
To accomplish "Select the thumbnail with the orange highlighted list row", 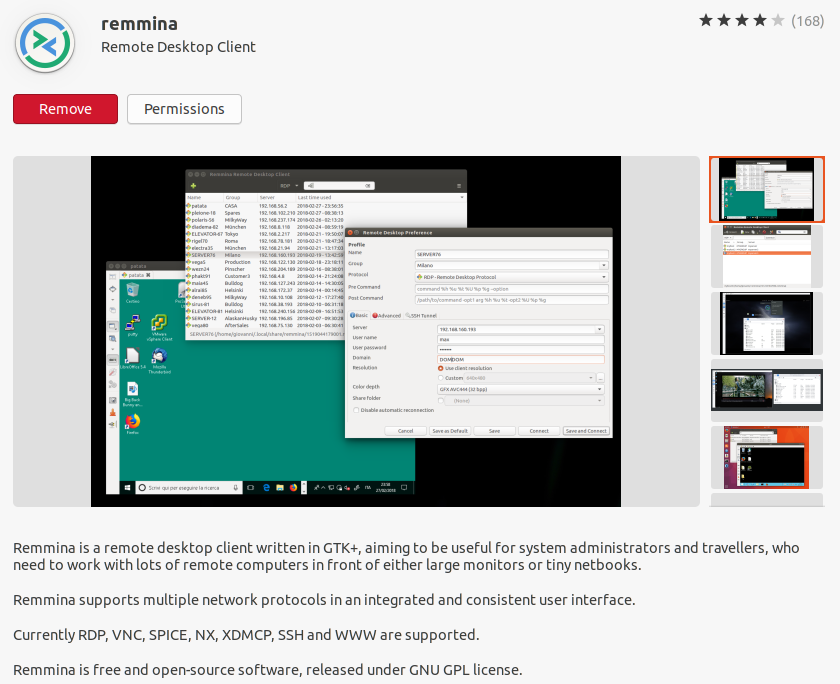I will [x=767, y=257].
